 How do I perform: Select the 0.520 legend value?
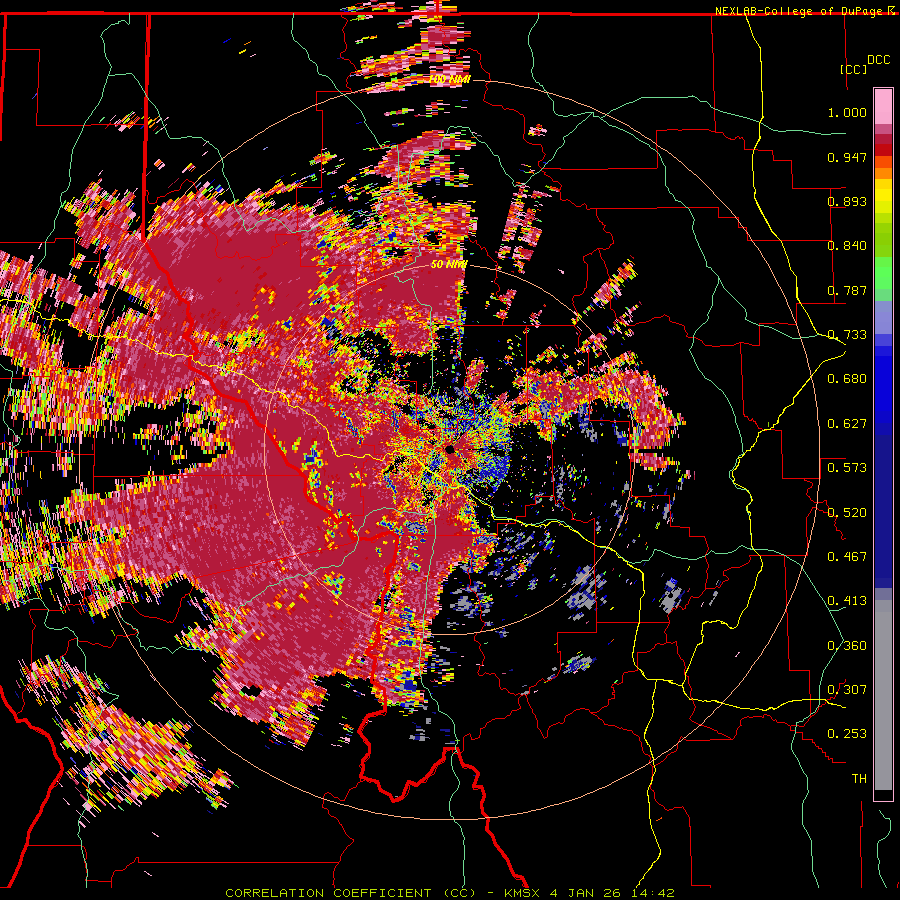tap(847, 513)
